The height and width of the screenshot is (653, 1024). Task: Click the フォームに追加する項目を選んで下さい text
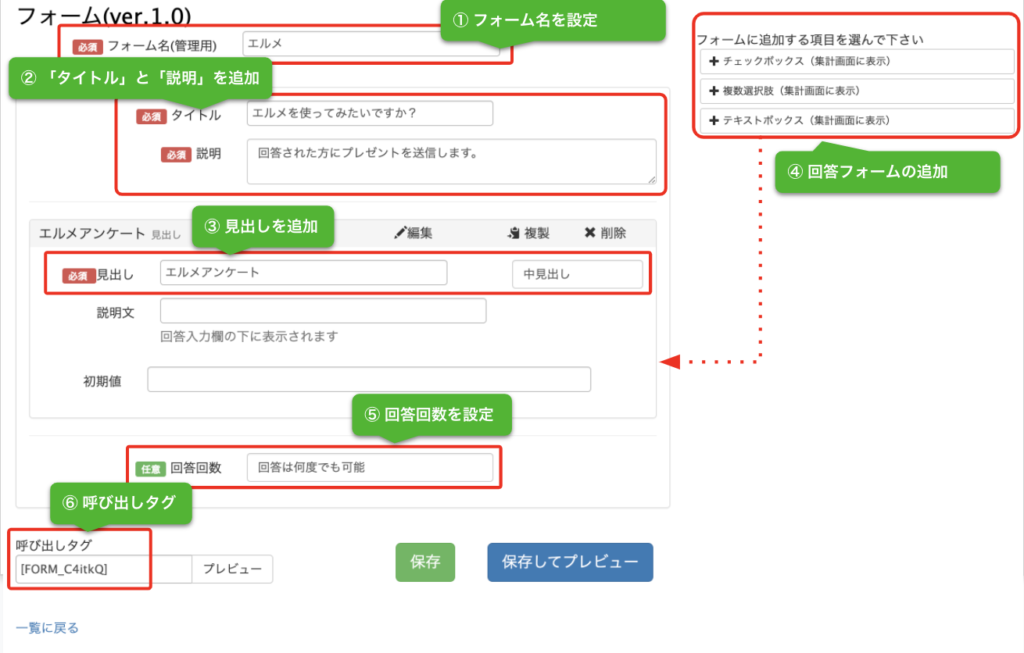pos(810,40)
